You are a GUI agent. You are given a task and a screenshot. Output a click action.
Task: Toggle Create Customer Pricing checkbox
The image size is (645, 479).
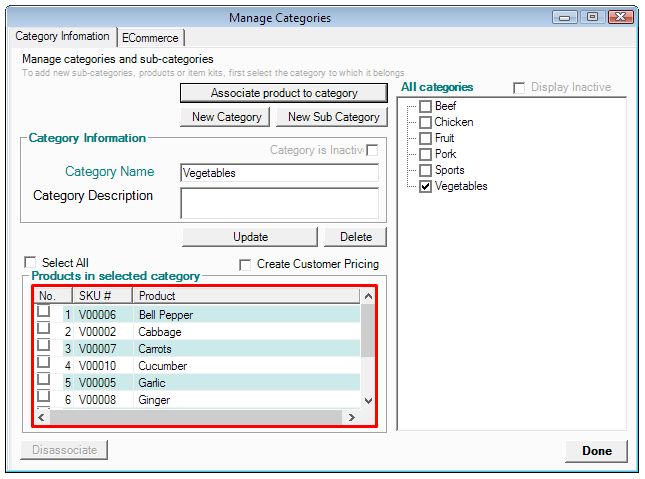click(x=246, y=265)
